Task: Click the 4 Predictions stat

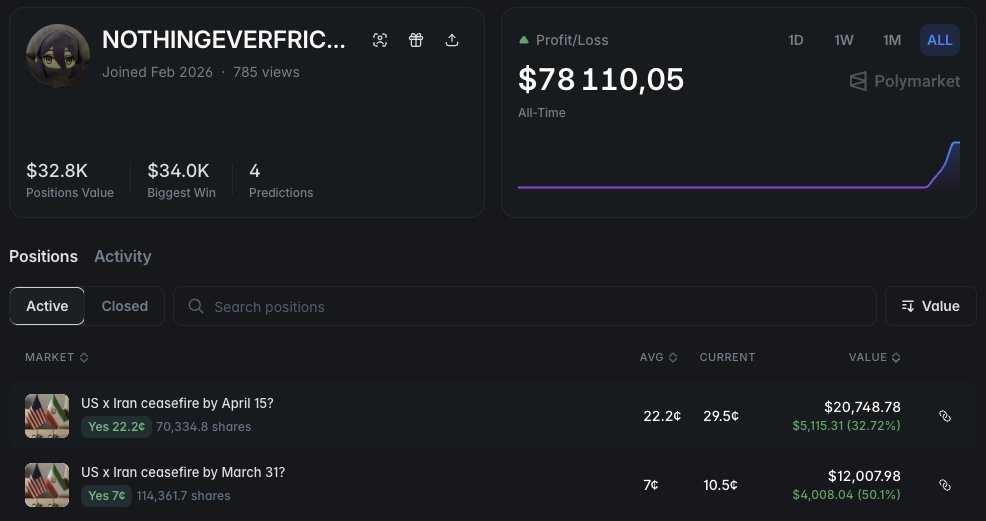Action: (x=281, y=180)
